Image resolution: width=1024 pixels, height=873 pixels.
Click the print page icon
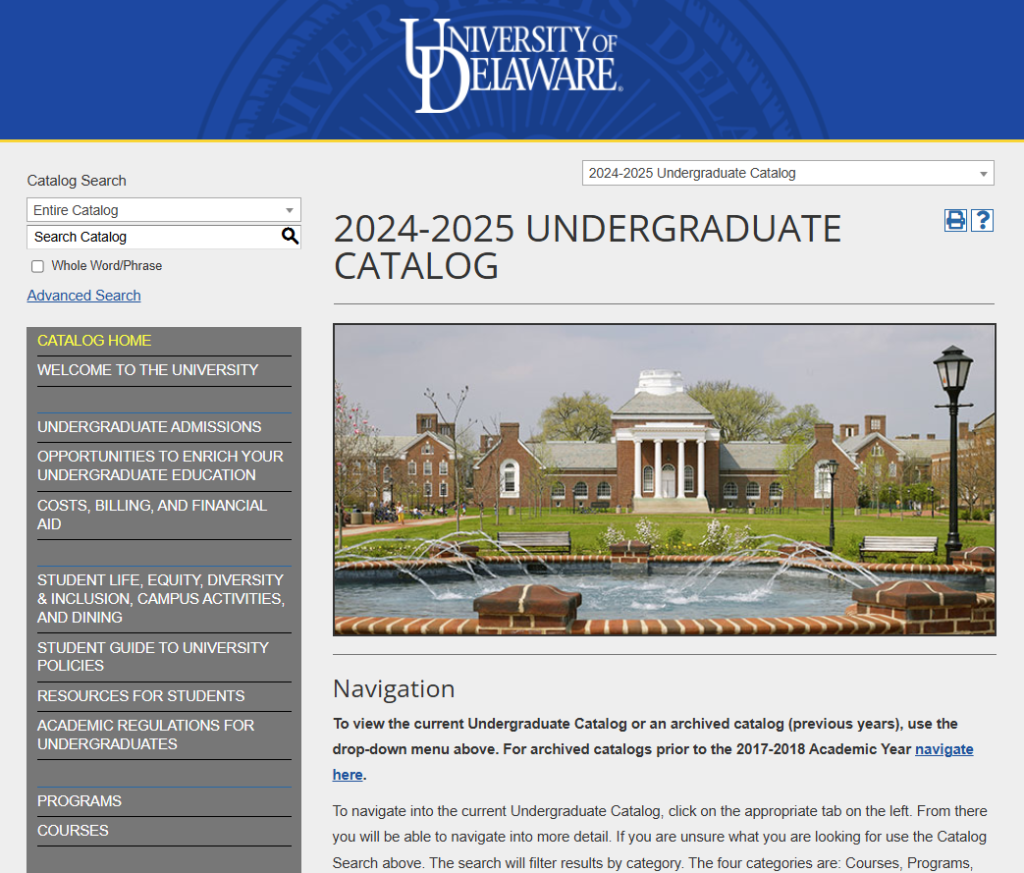click(x=956, y=220)
